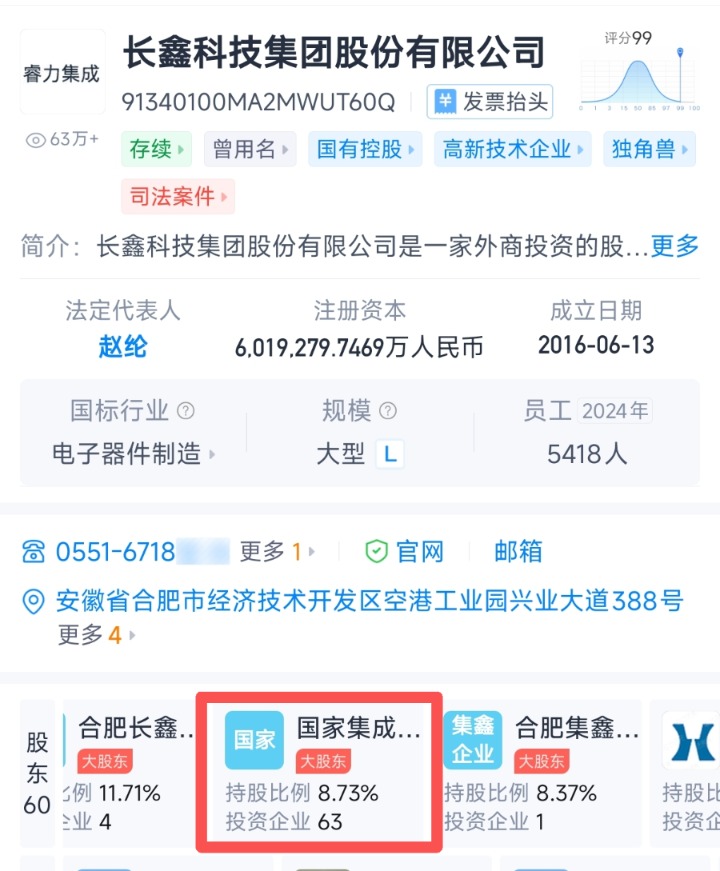Select the 高新技术企业 tag

[x=513, y=149]
